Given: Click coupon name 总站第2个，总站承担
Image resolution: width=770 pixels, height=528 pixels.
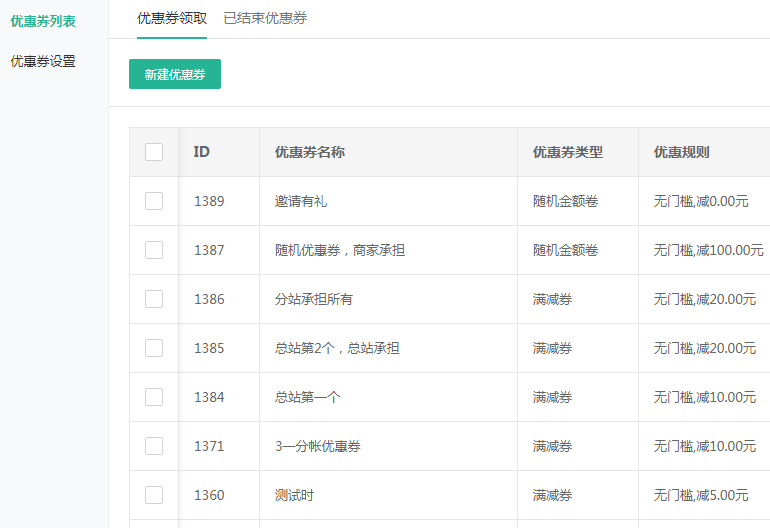Looking at the screenshot, I should 337,348.
